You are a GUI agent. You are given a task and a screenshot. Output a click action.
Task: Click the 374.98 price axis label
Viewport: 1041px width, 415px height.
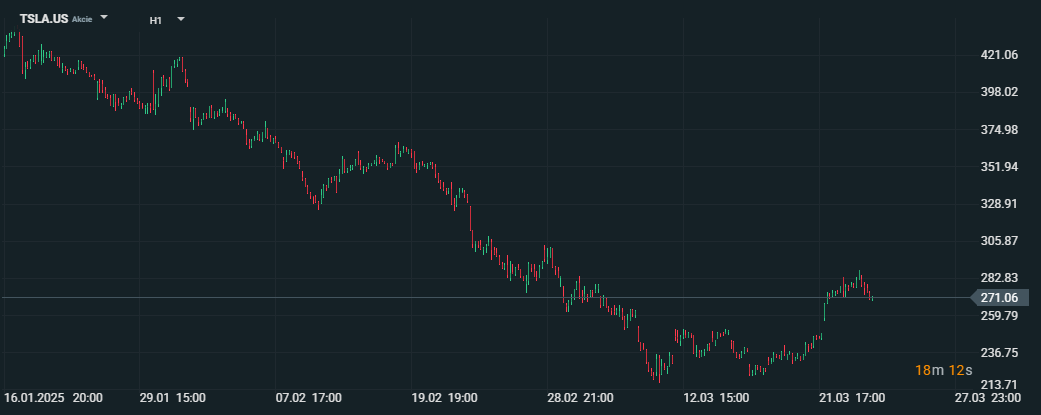[999, 130]
